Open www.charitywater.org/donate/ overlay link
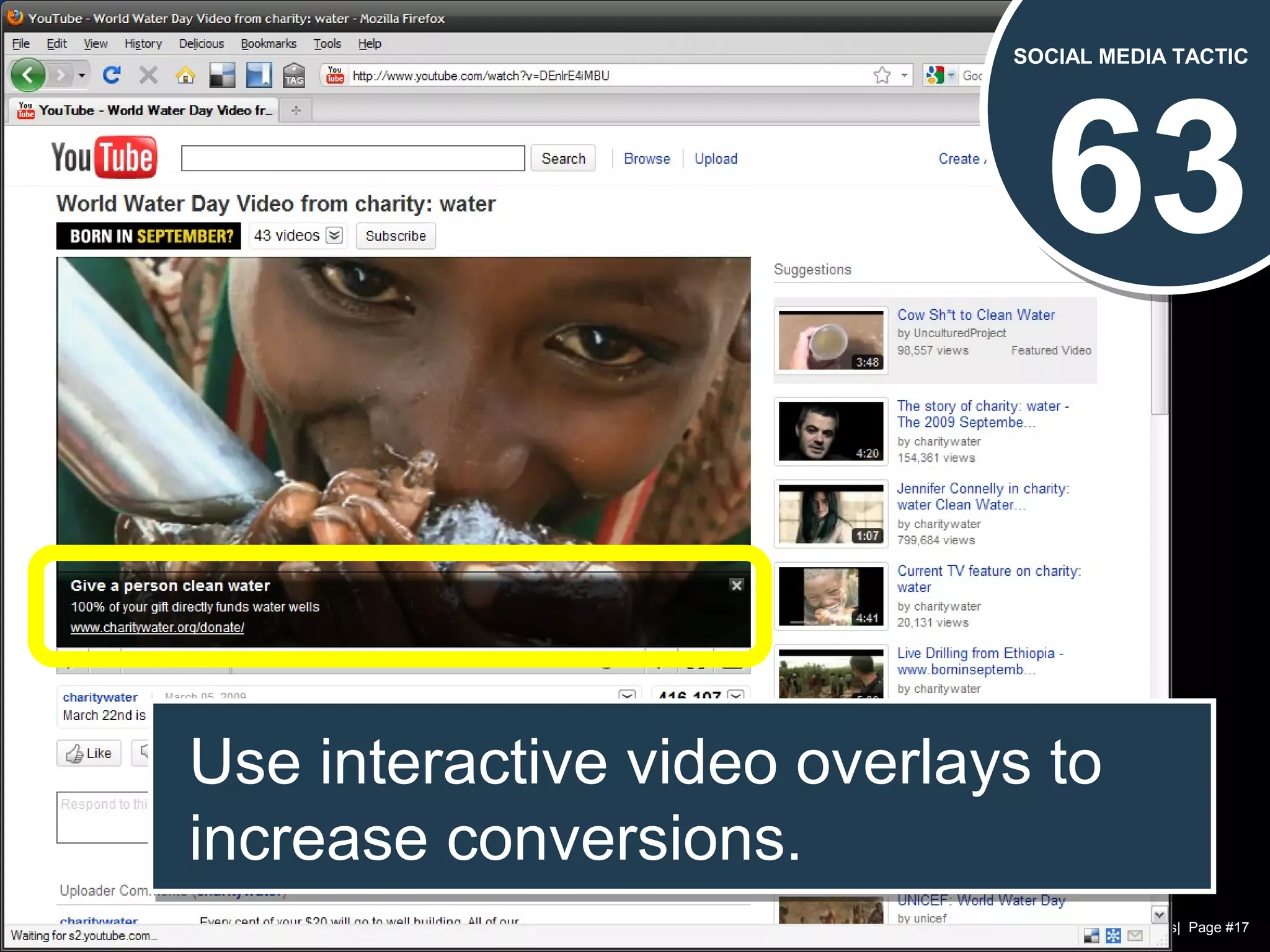This screenshot has width=1270, height=952. [158, 627]
